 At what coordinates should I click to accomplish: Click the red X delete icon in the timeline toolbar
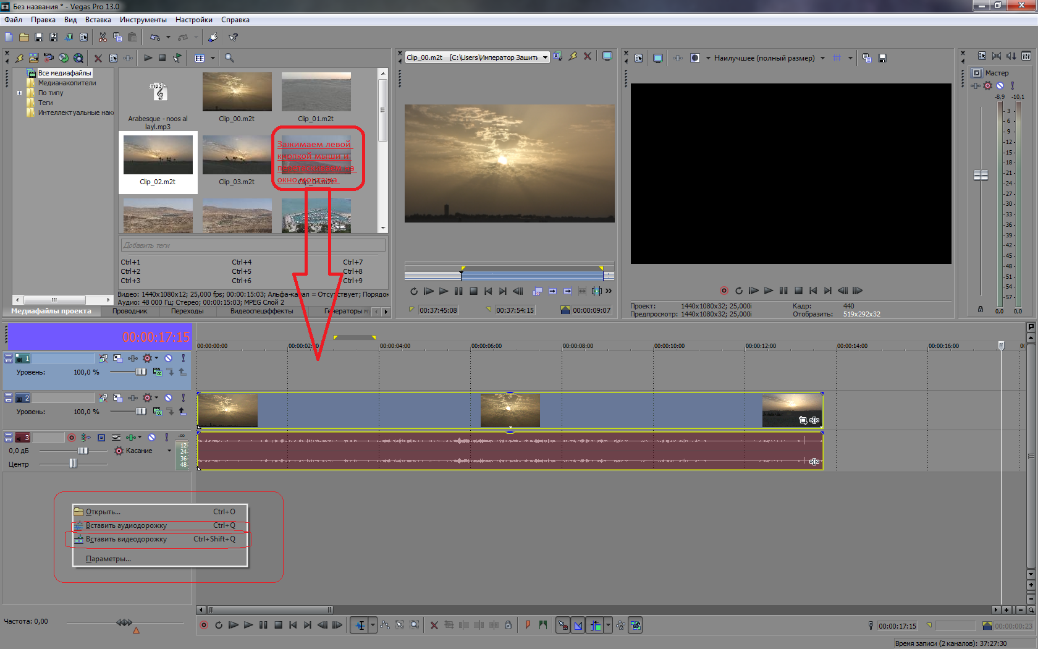tap(434, 625)
